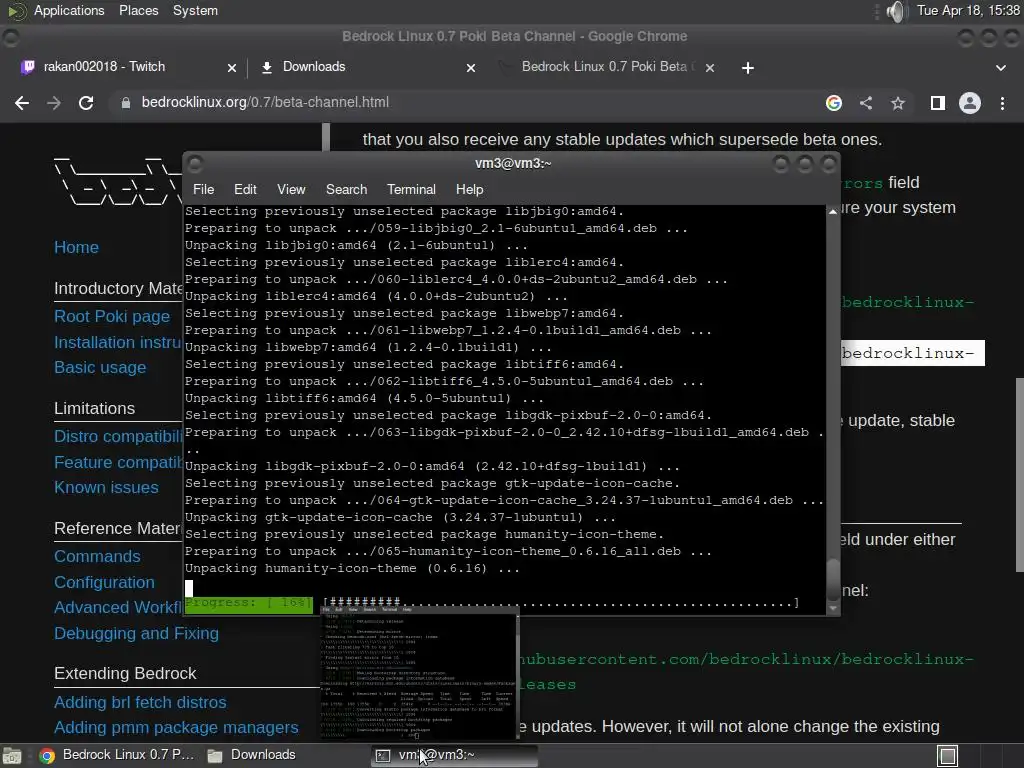Open terminal View menu

tap(291, 189)
